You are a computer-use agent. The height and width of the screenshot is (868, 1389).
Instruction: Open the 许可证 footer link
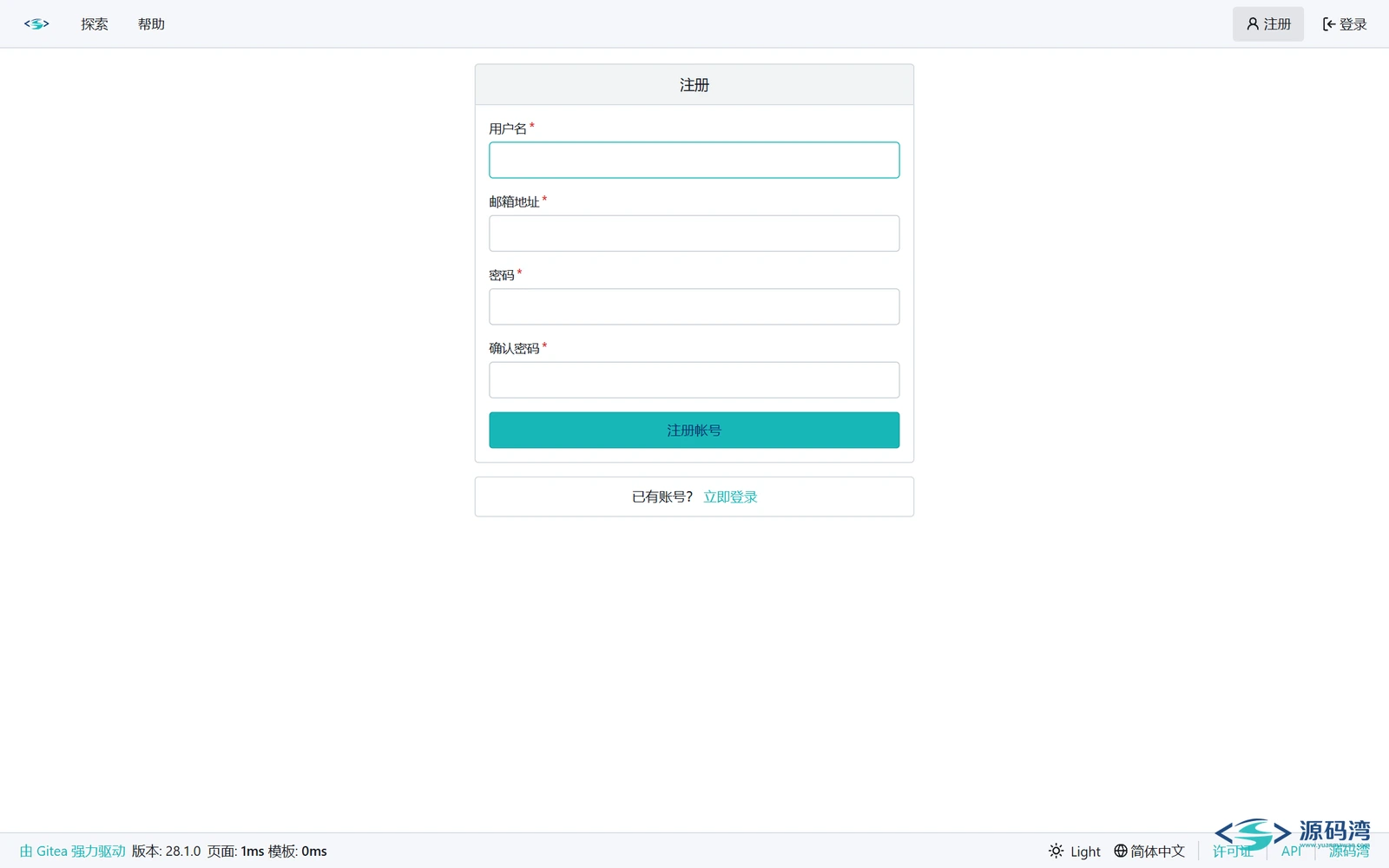(1233, 852)
